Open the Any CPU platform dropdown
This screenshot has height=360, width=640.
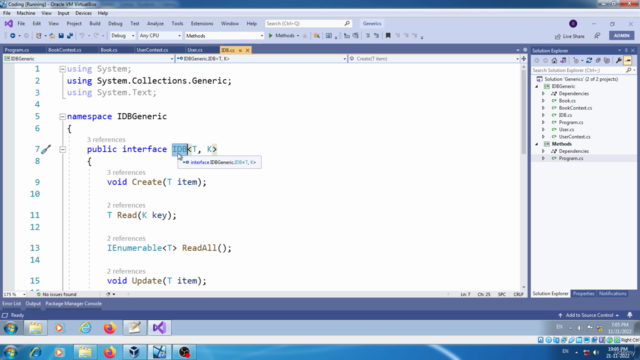[160, 36]
